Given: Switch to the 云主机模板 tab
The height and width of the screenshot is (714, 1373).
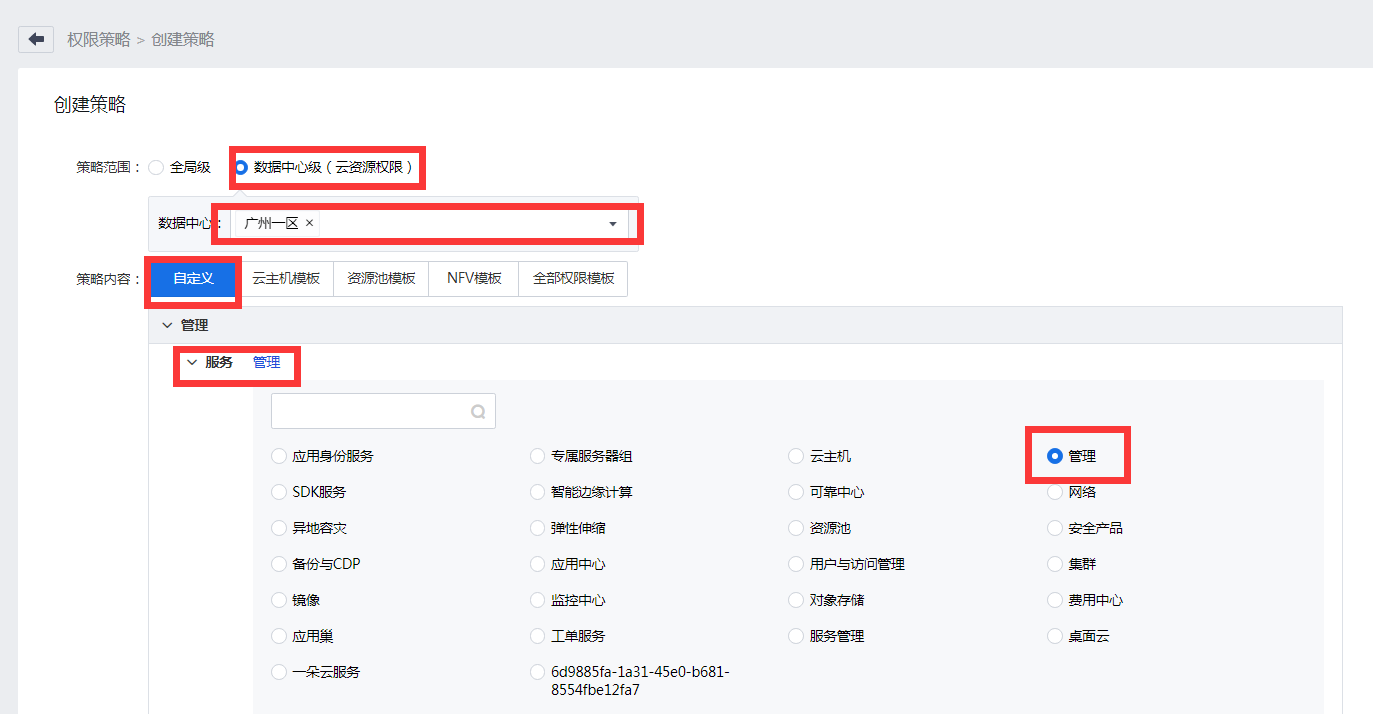Looking at the screenshot, I should (286, 279).
